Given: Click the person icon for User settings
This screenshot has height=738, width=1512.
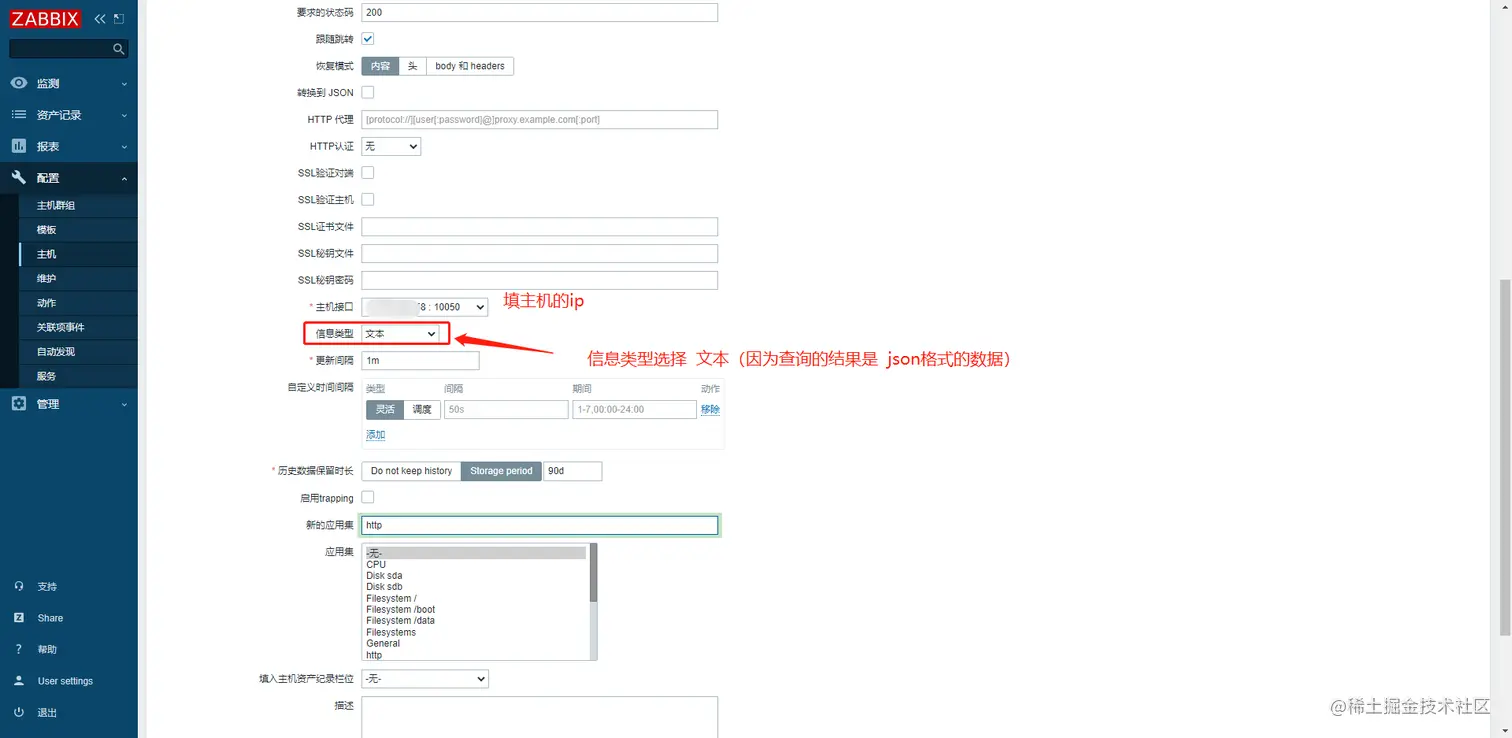Looking at the screenshot, I should pyautogui.click(x=19, y=681).
